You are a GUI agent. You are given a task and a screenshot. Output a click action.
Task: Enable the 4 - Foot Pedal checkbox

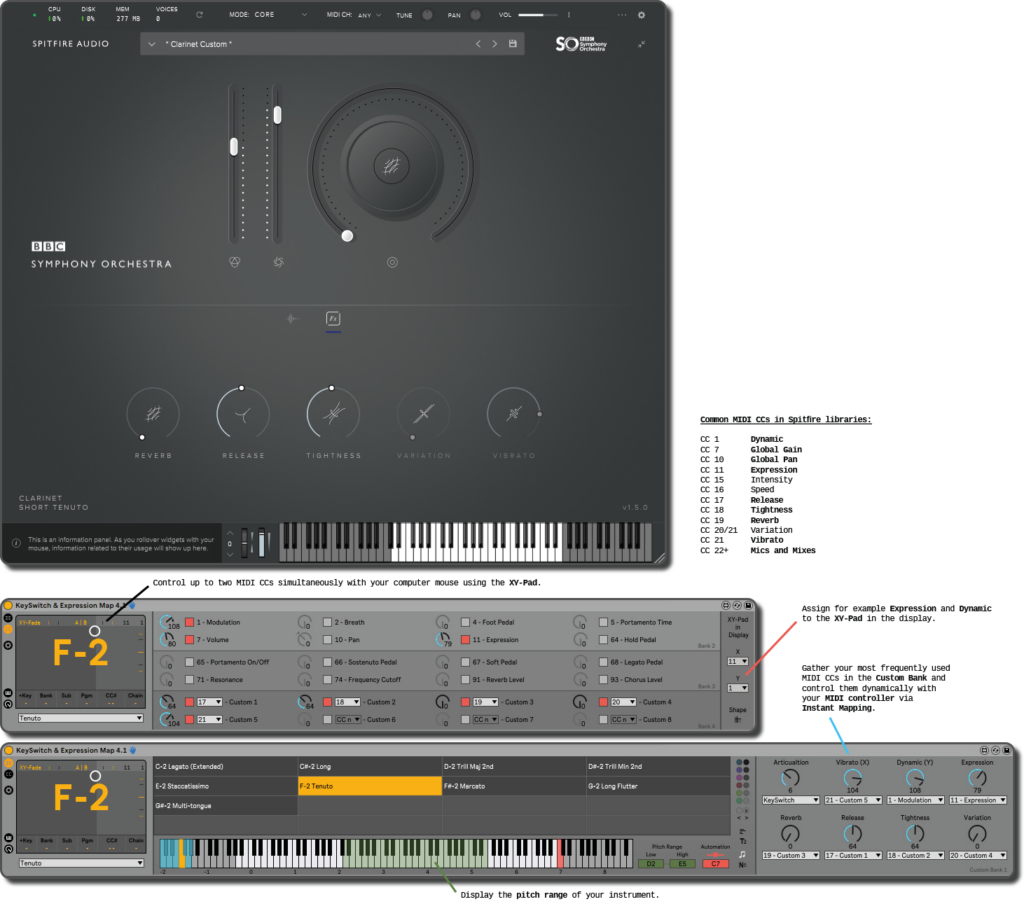[x=465, y=622]
